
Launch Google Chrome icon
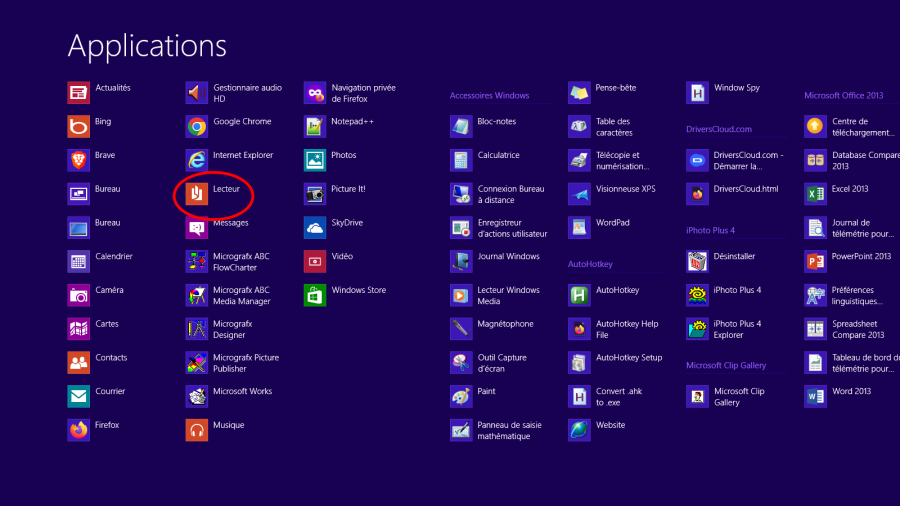(197, 127)
